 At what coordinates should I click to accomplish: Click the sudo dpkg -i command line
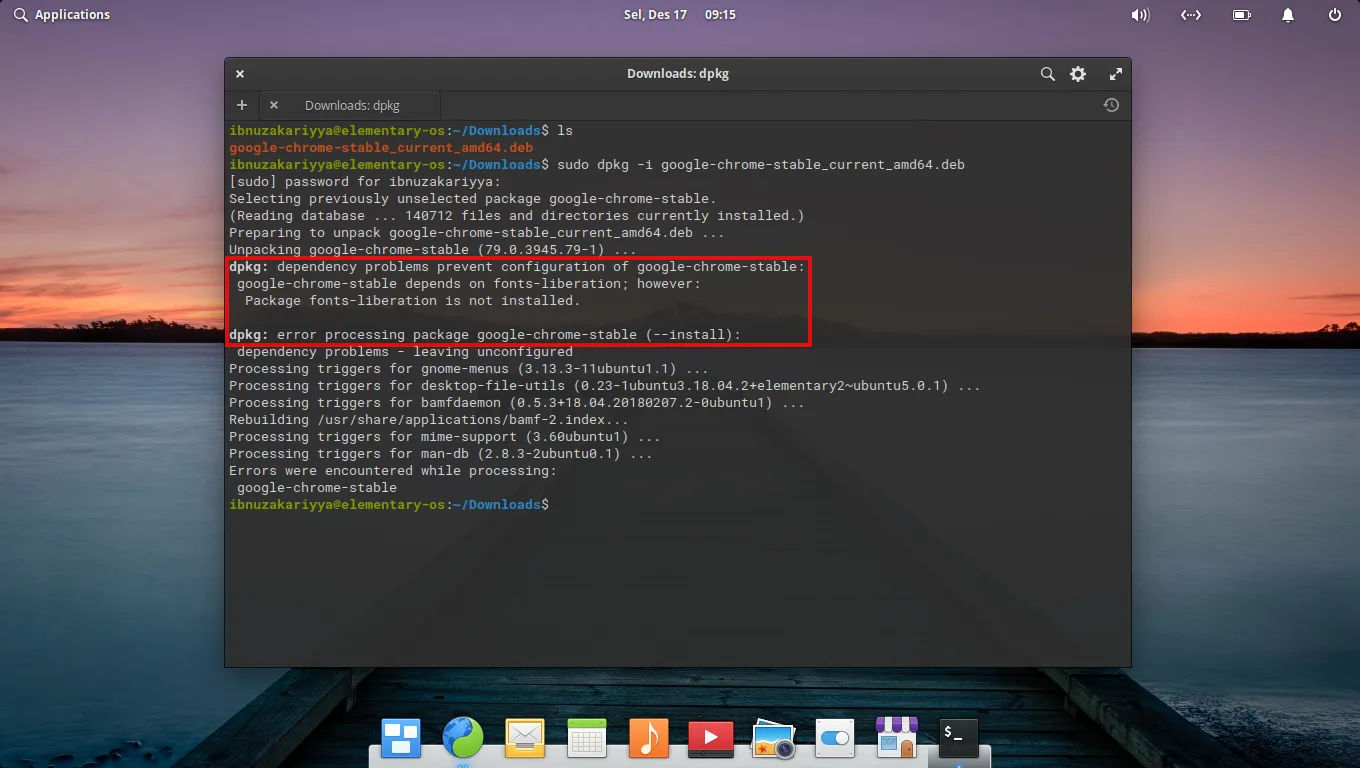click(x=597, y=164)
